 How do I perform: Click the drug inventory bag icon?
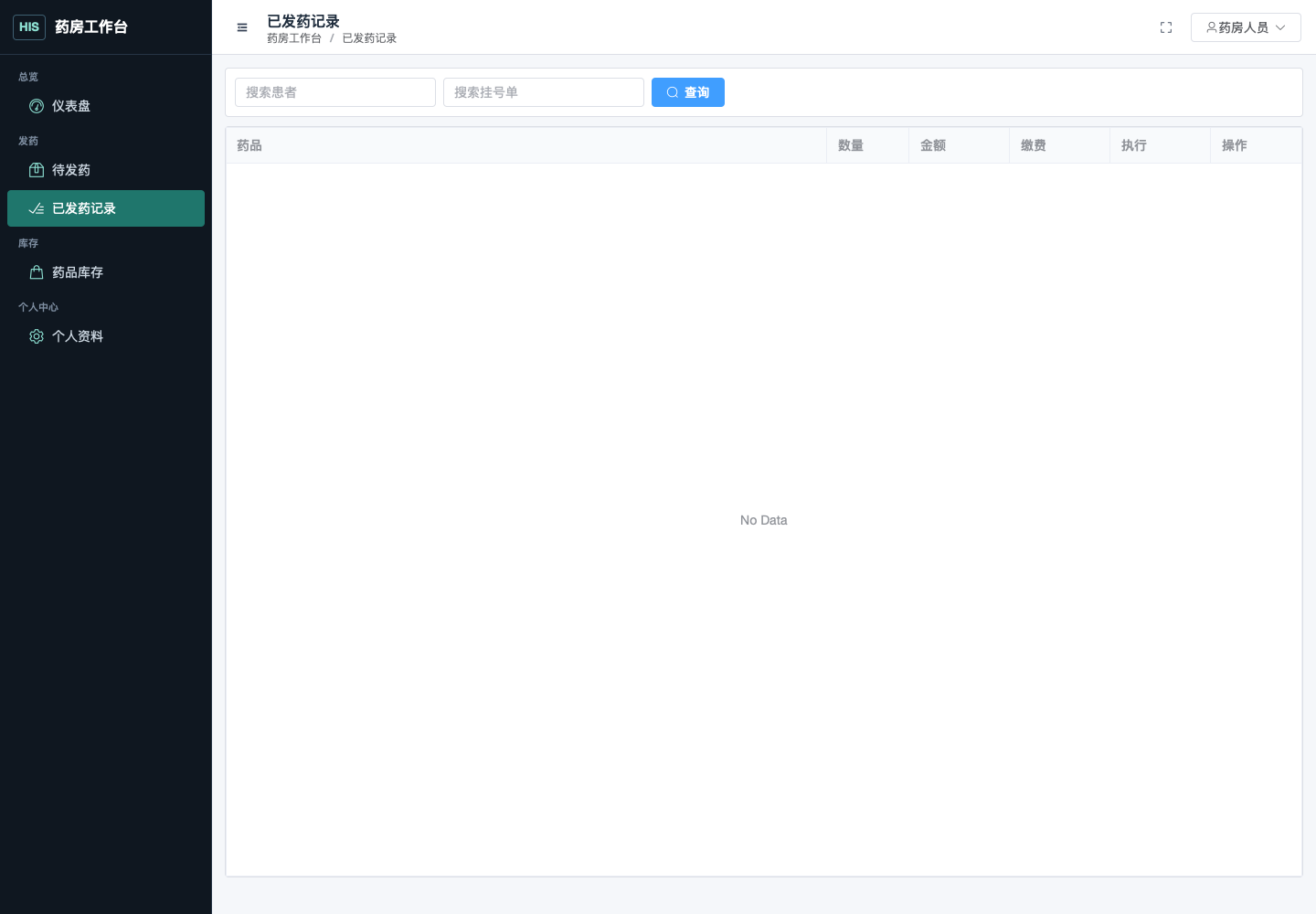pyautogui.click(x=37, y=272)
